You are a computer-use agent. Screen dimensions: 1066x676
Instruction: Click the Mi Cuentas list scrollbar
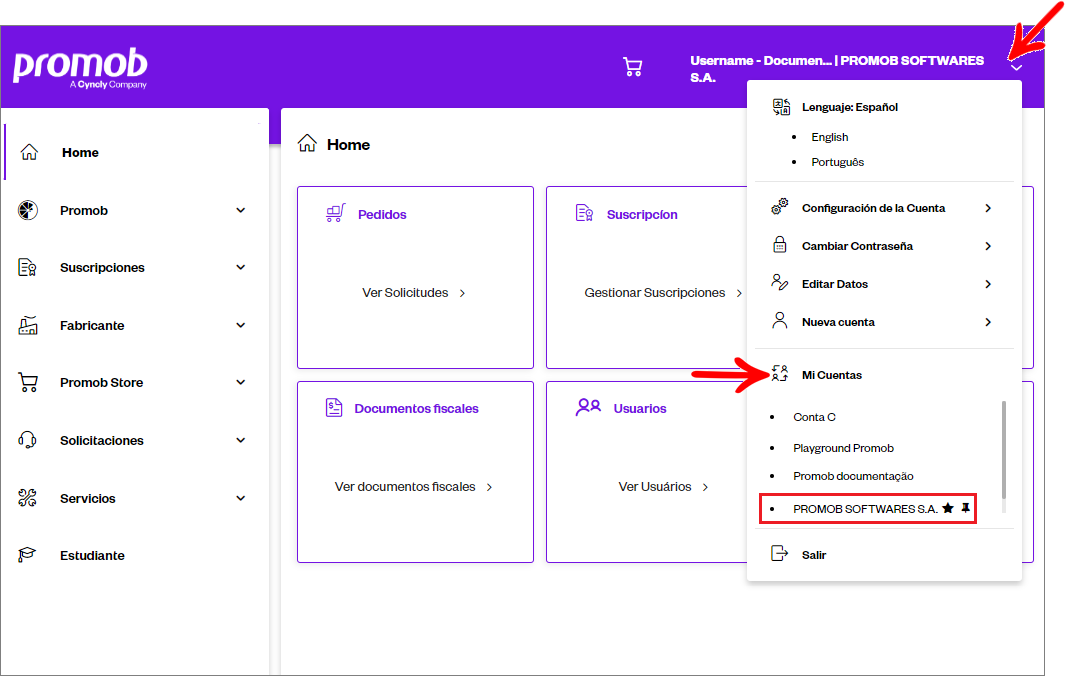[x=1003, y=450]
